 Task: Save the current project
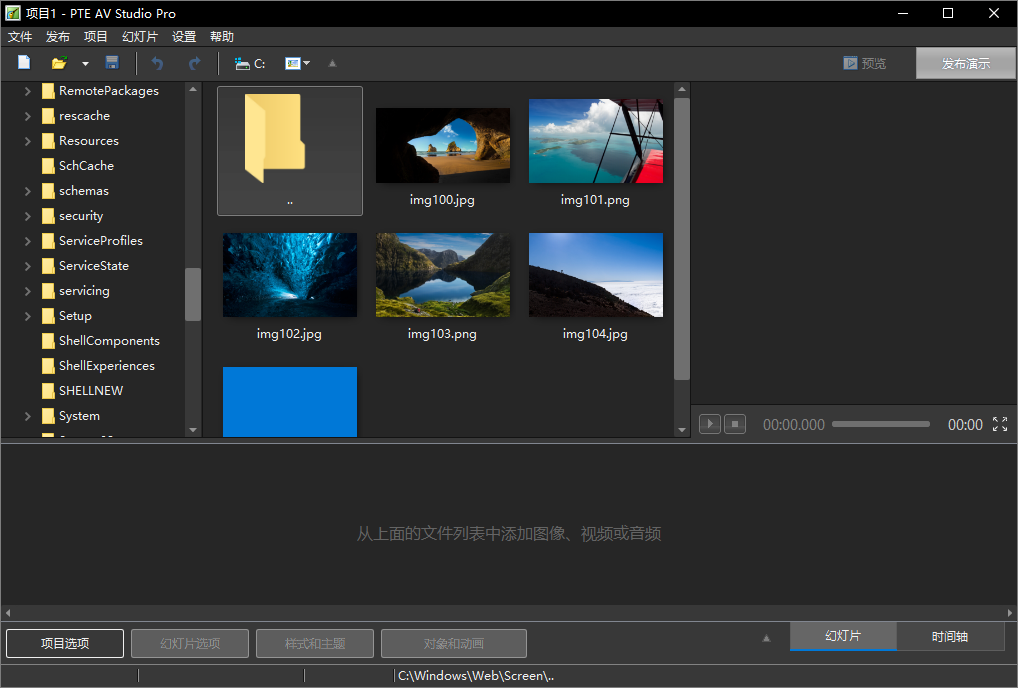coord(111,62)
